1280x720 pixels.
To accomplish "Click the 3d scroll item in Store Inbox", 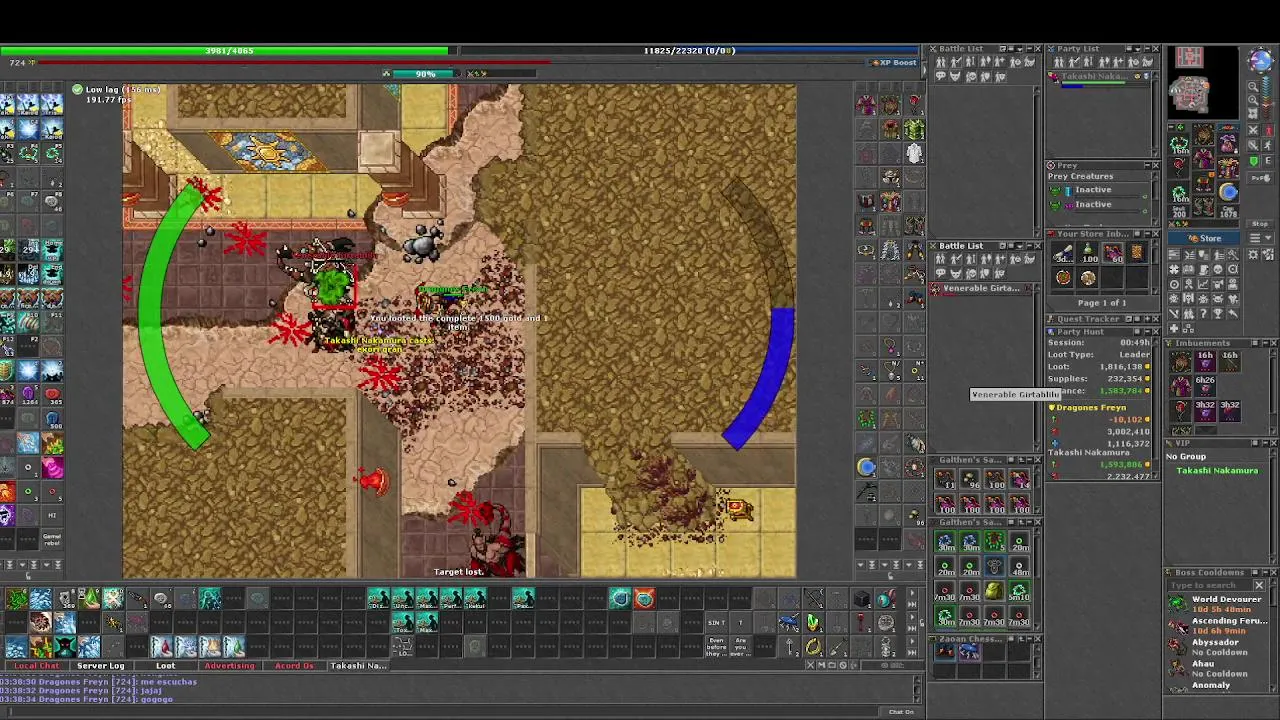I will (1063, 253).
